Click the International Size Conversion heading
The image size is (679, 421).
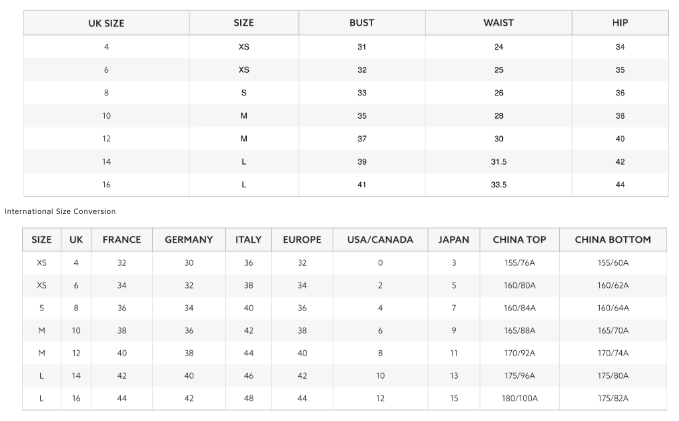(60, 211)
